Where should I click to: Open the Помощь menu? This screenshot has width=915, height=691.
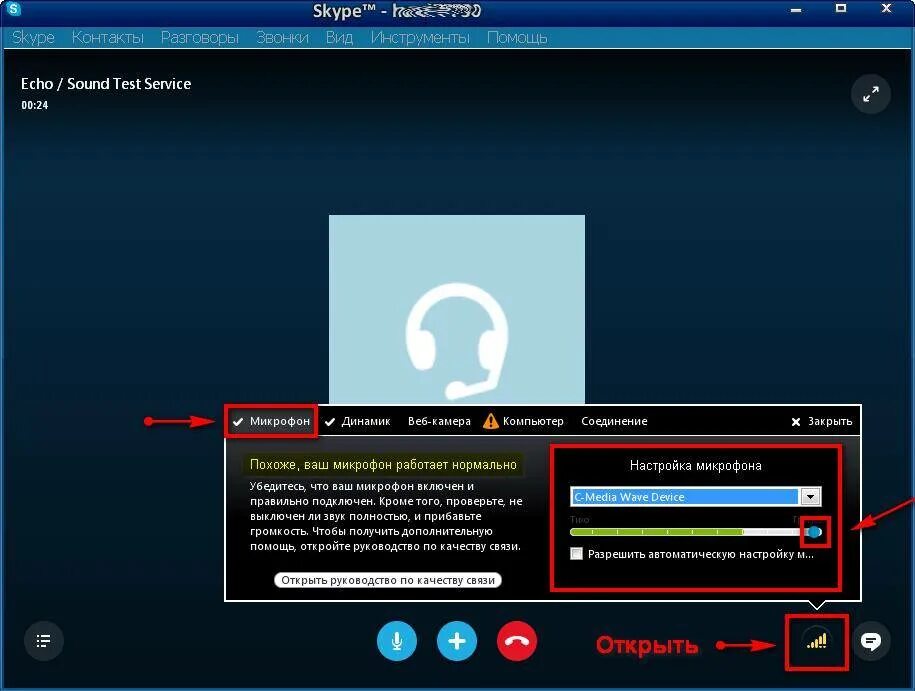coord(517,37)
